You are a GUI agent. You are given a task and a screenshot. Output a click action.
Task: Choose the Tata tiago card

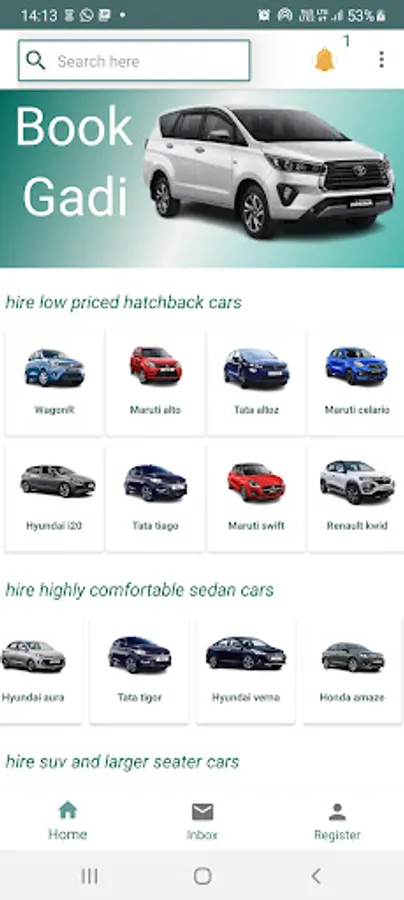155,498
